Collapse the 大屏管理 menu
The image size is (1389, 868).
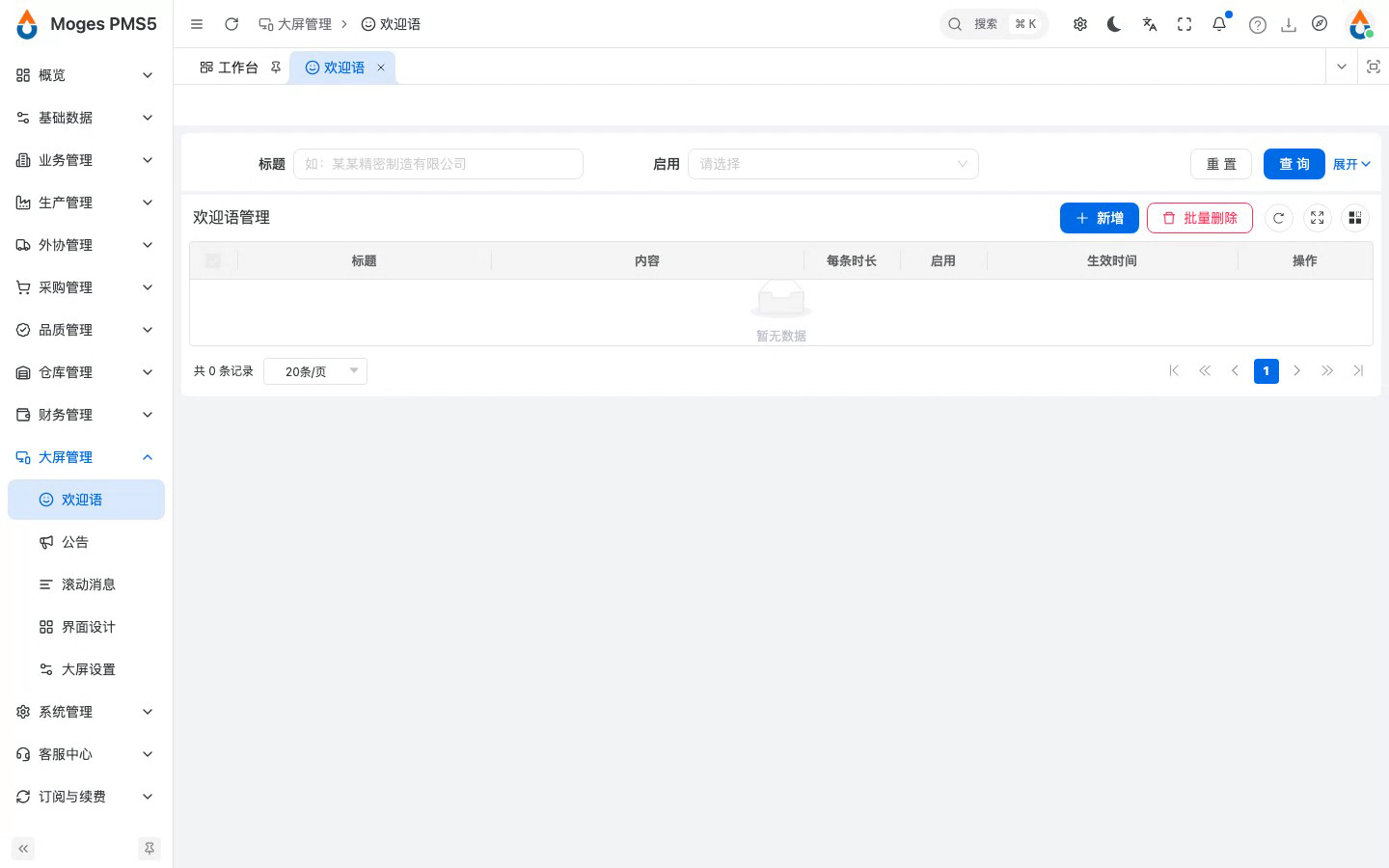(87, 457)
